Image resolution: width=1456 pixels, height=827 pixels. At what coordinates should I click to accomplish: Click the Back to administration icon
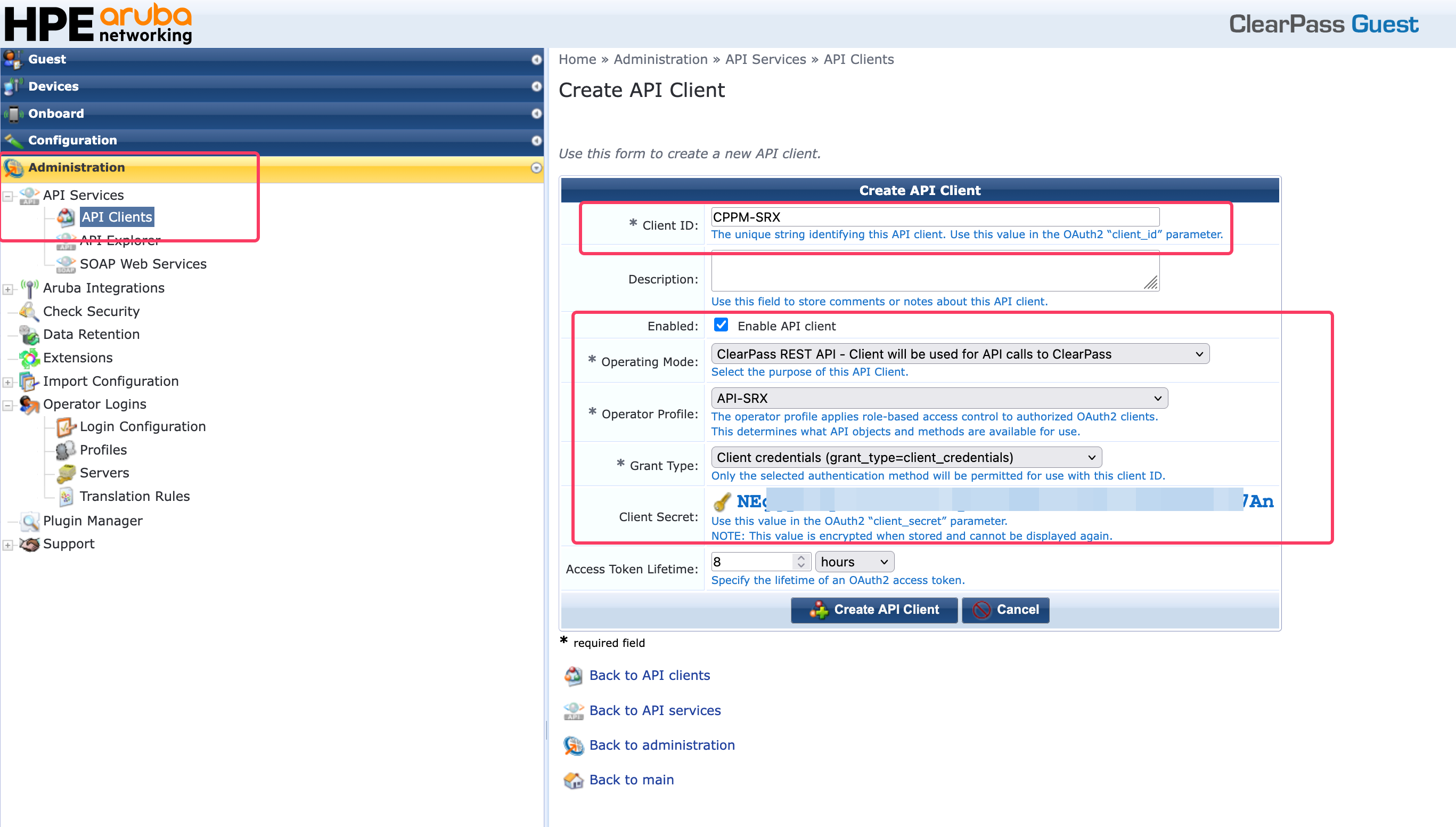coord(574,745)
